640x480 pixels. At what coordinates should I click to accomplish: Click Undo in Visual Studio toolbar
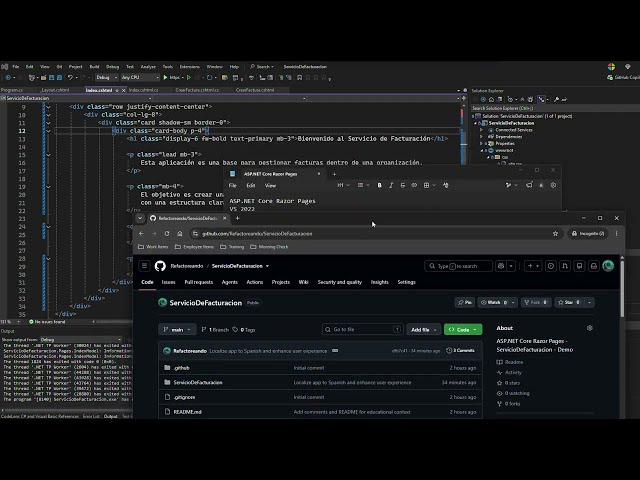(70, 77)
